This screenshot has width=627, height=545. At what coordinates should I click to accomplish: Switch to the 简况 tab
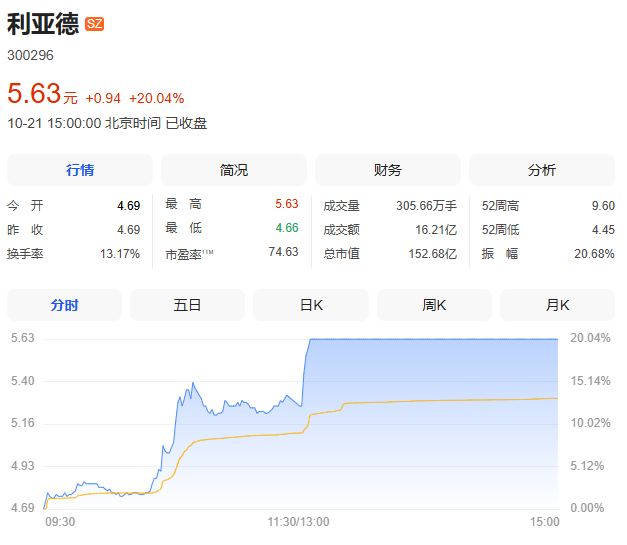pos(234,170)
